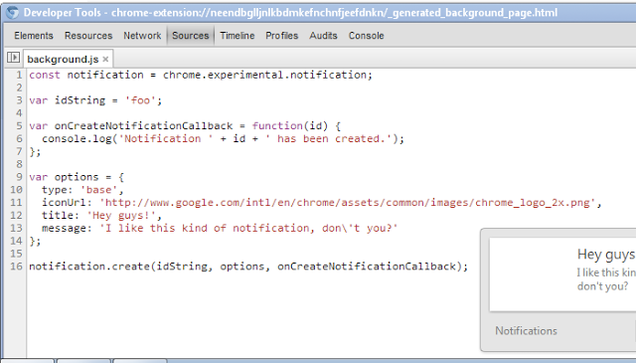The width and height of the screenshot is (636, 363).
Task: Click the Developer Tools window title text
Action: coord(290,13)
